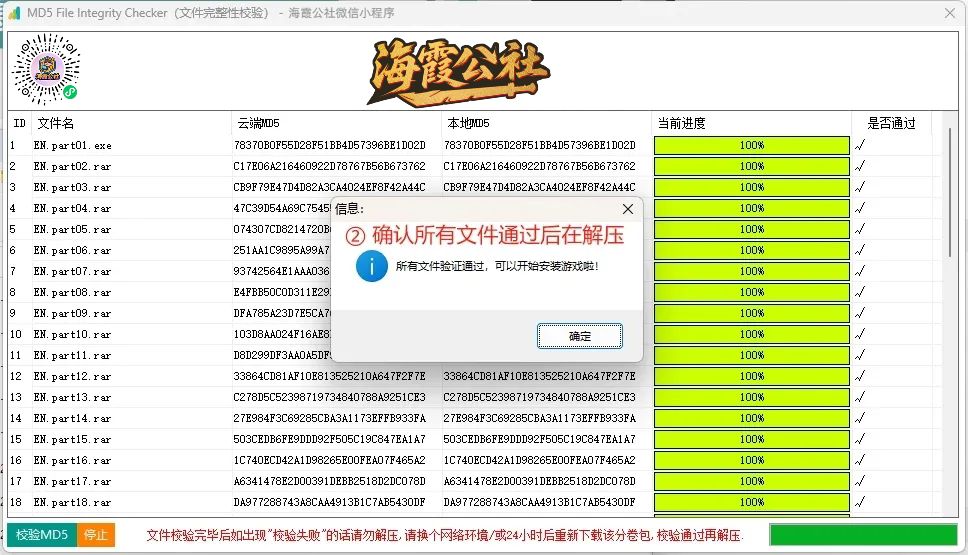Select file EN.part16.rar
The image size is (968, 555).
(73, 461)
